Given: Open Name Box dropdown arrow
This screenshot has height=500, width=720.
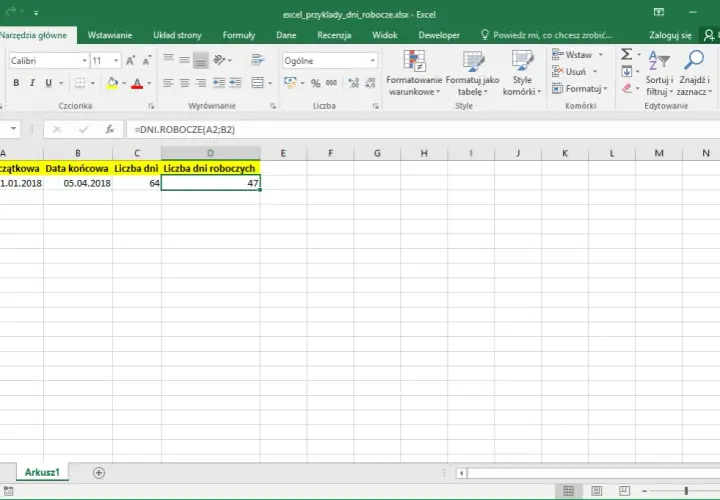Looking at the screenshot, I should 13,129.
